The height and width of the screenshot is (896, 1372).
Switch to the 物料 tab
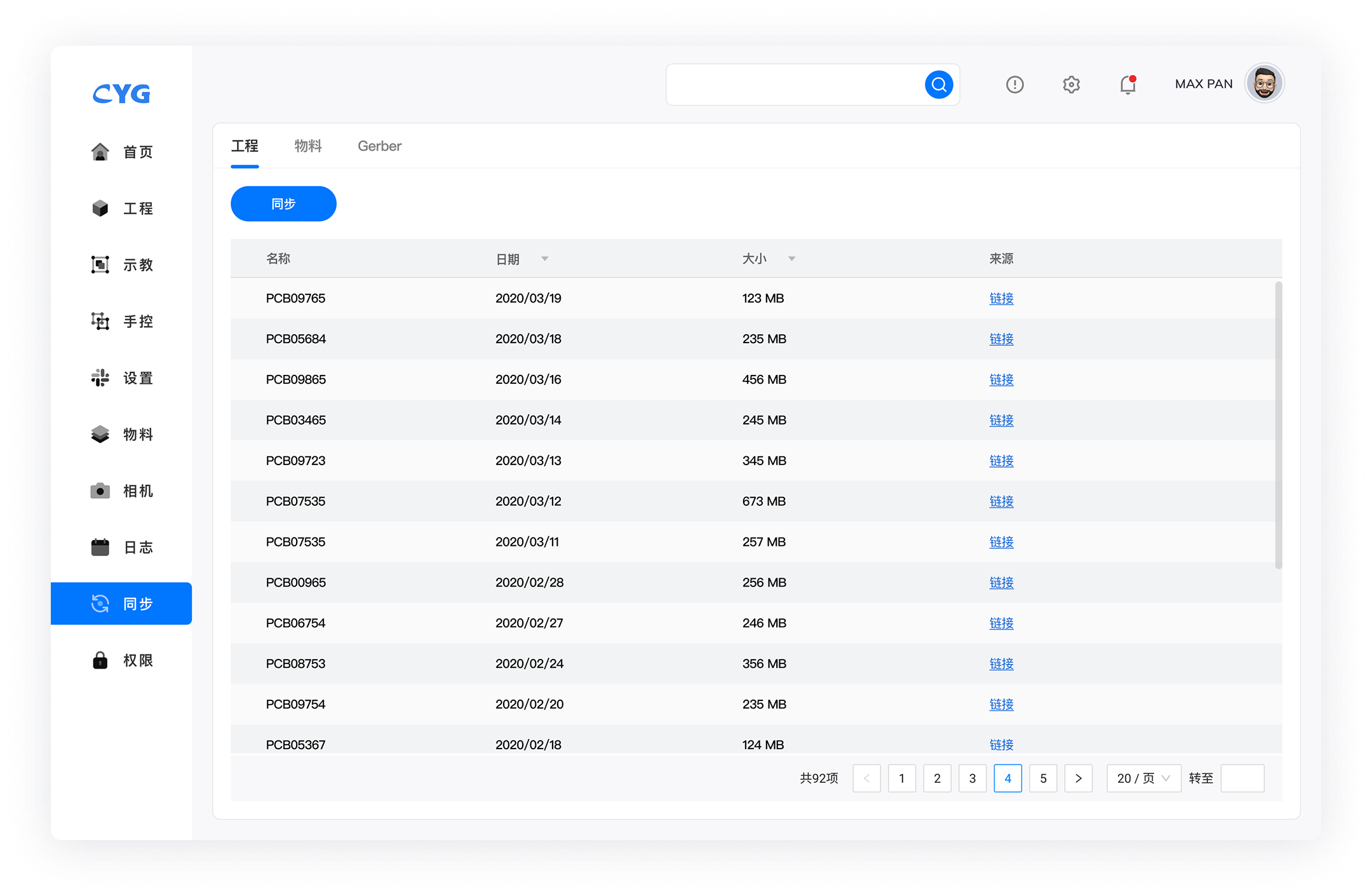(x=308, y=146)
